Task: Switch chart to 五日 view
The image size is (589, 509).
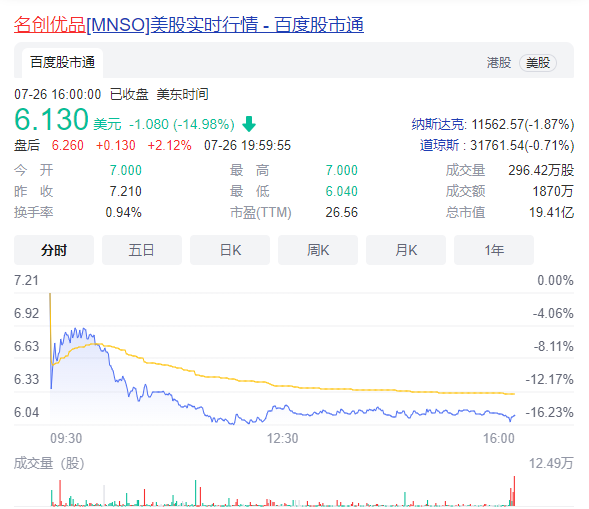Action: [142, 250]
